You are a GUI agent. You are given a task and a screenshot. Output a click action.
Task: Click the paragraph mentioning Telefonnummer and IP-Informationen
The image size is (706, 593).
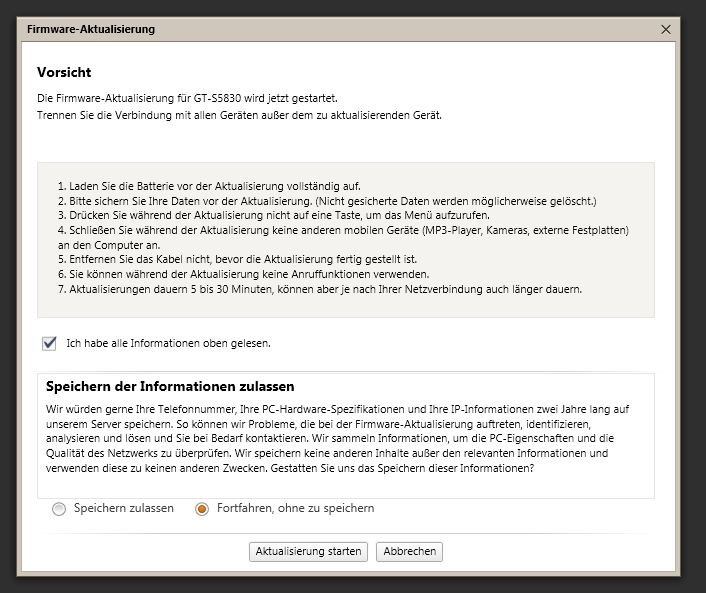(338, 439)
